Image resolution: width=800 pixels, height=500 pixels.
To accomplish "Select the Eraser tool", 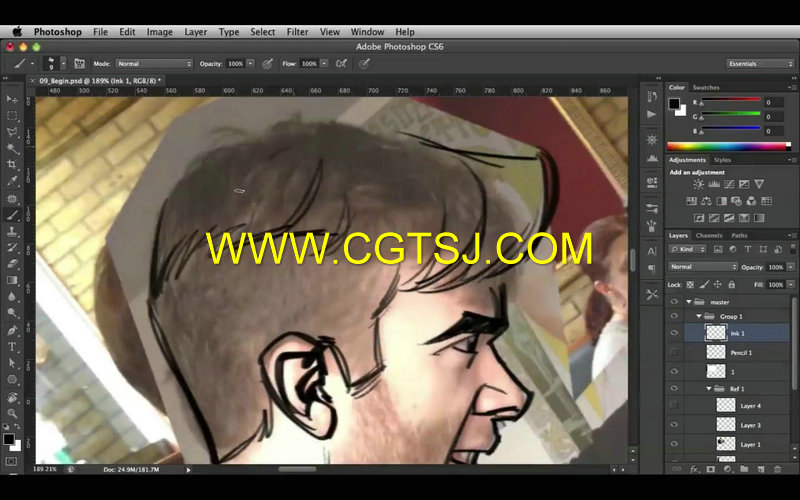I will [x=12, y=264].
